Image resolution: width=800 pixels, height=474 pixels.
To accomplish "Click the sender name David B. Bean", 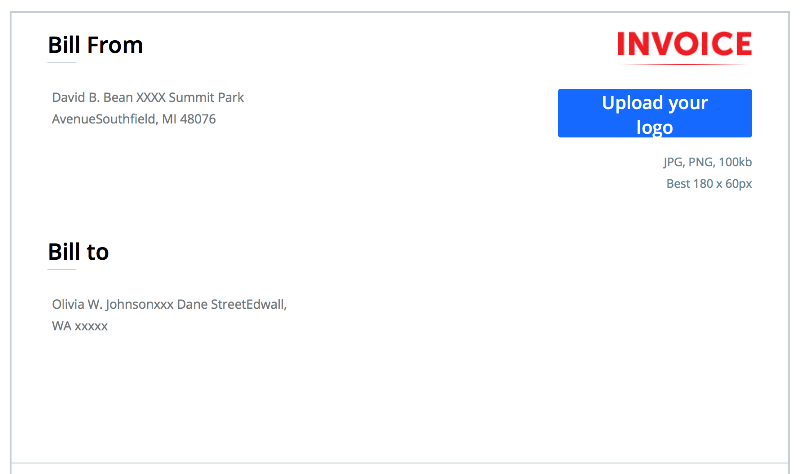I will [x=90, y=98].
